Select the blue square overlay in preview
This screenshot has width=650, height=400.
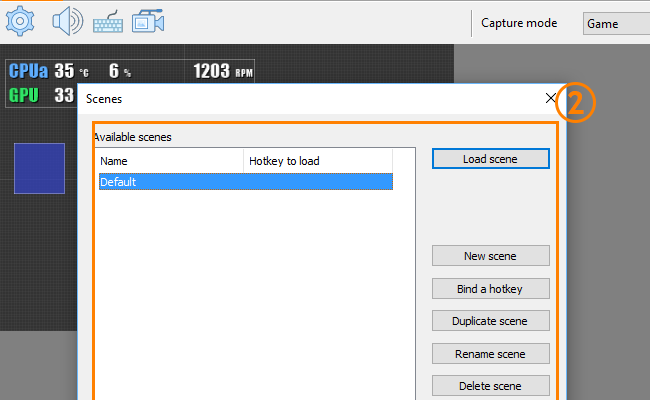tap(39, 168)
